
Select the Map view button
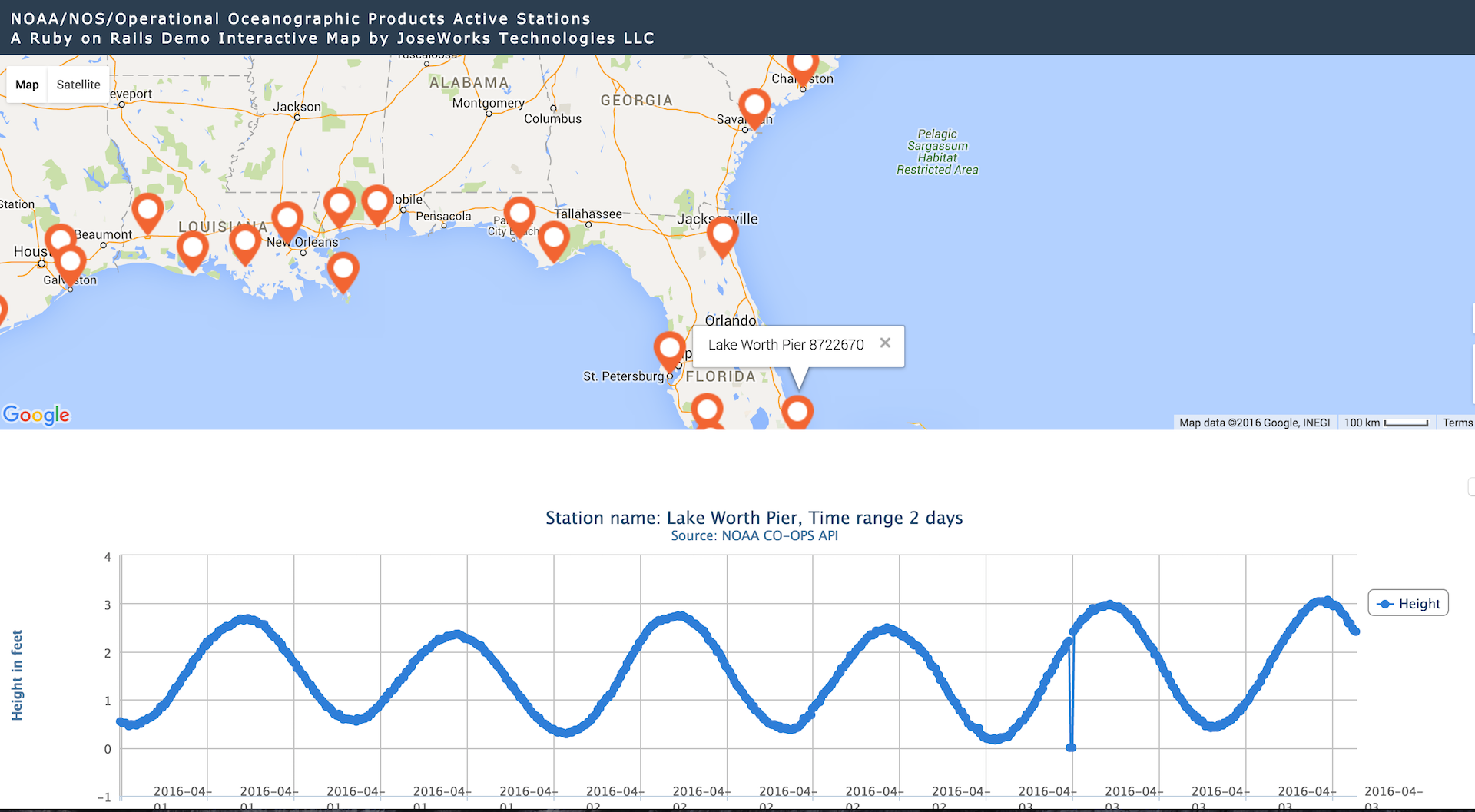[27, 85]
